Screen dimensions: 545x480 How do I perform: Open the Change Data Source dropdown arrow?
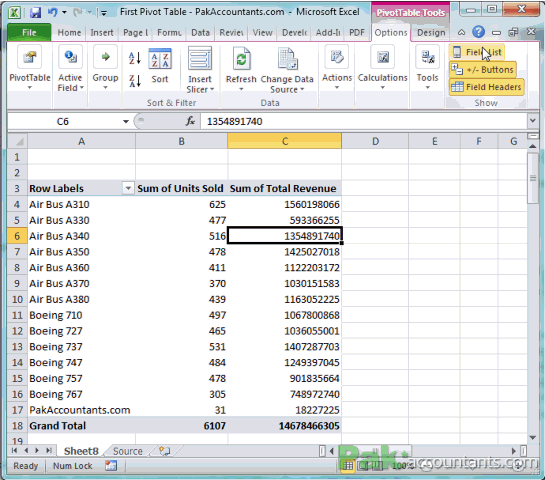tap(302, 89)
